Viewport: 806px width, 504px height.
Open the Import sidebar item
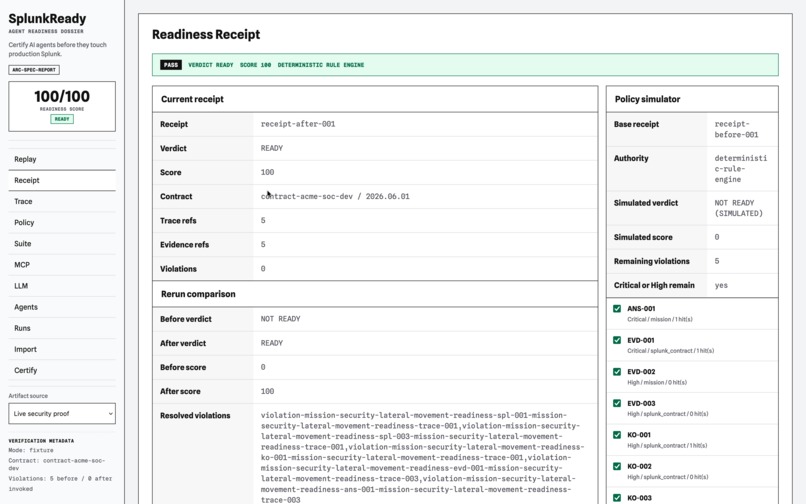62,349
